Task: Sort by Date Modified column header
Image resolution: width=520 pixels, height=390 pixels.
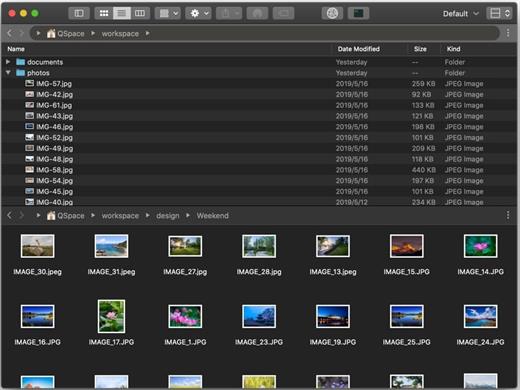Action: (358, 49)
